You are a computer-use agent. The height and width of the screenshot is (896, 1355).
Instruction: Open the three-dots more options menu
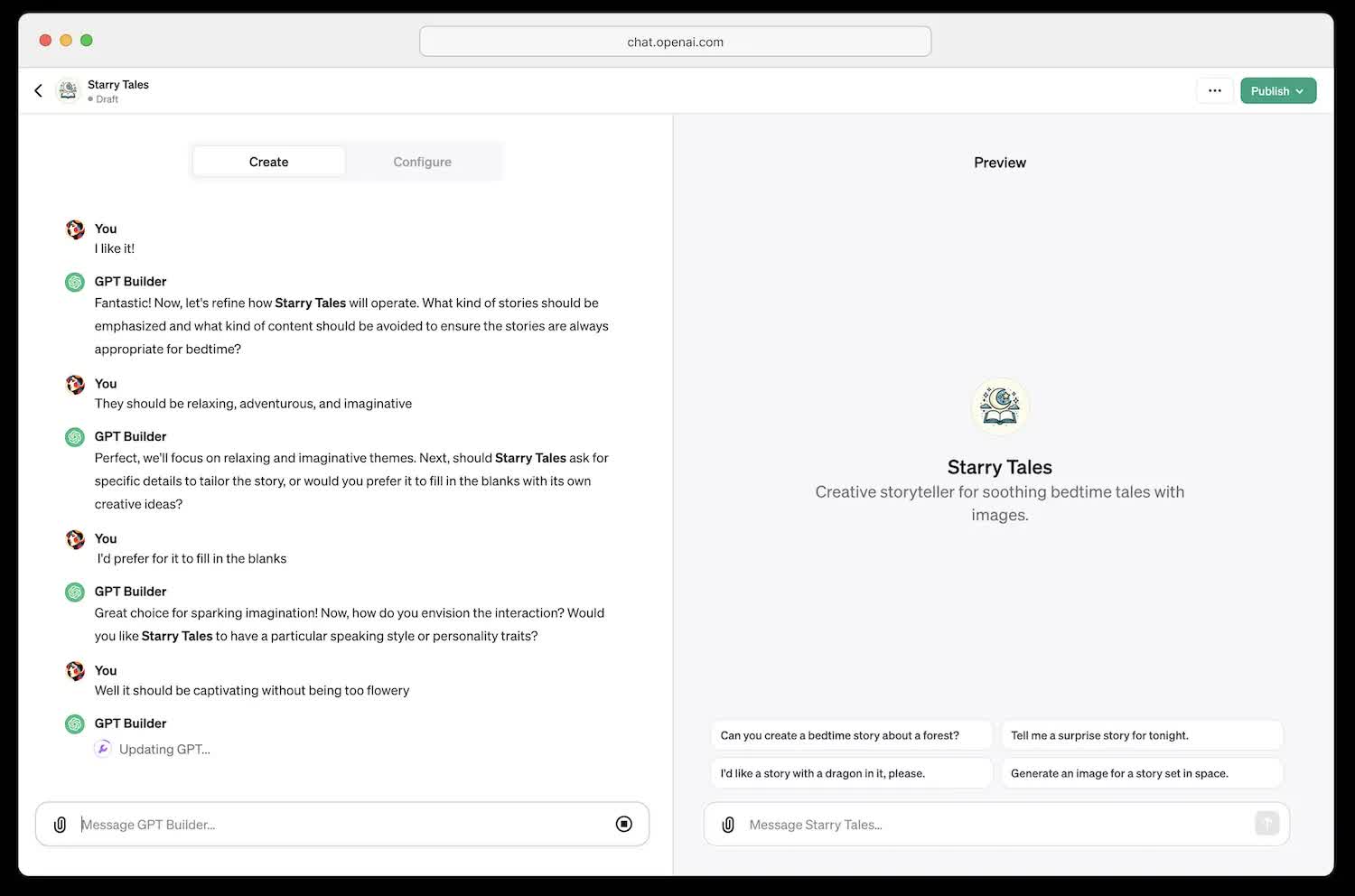pyautogui.click(x=1214, y=90)
